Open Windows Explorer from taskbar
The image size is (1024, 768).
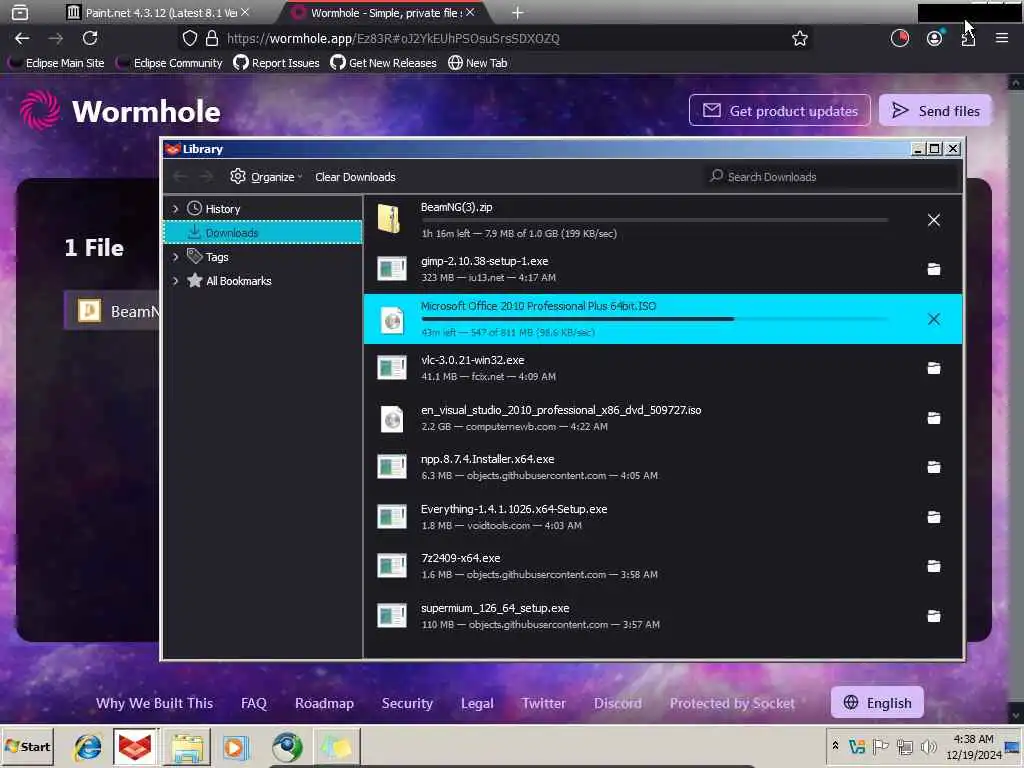click(x=187, y=747)
